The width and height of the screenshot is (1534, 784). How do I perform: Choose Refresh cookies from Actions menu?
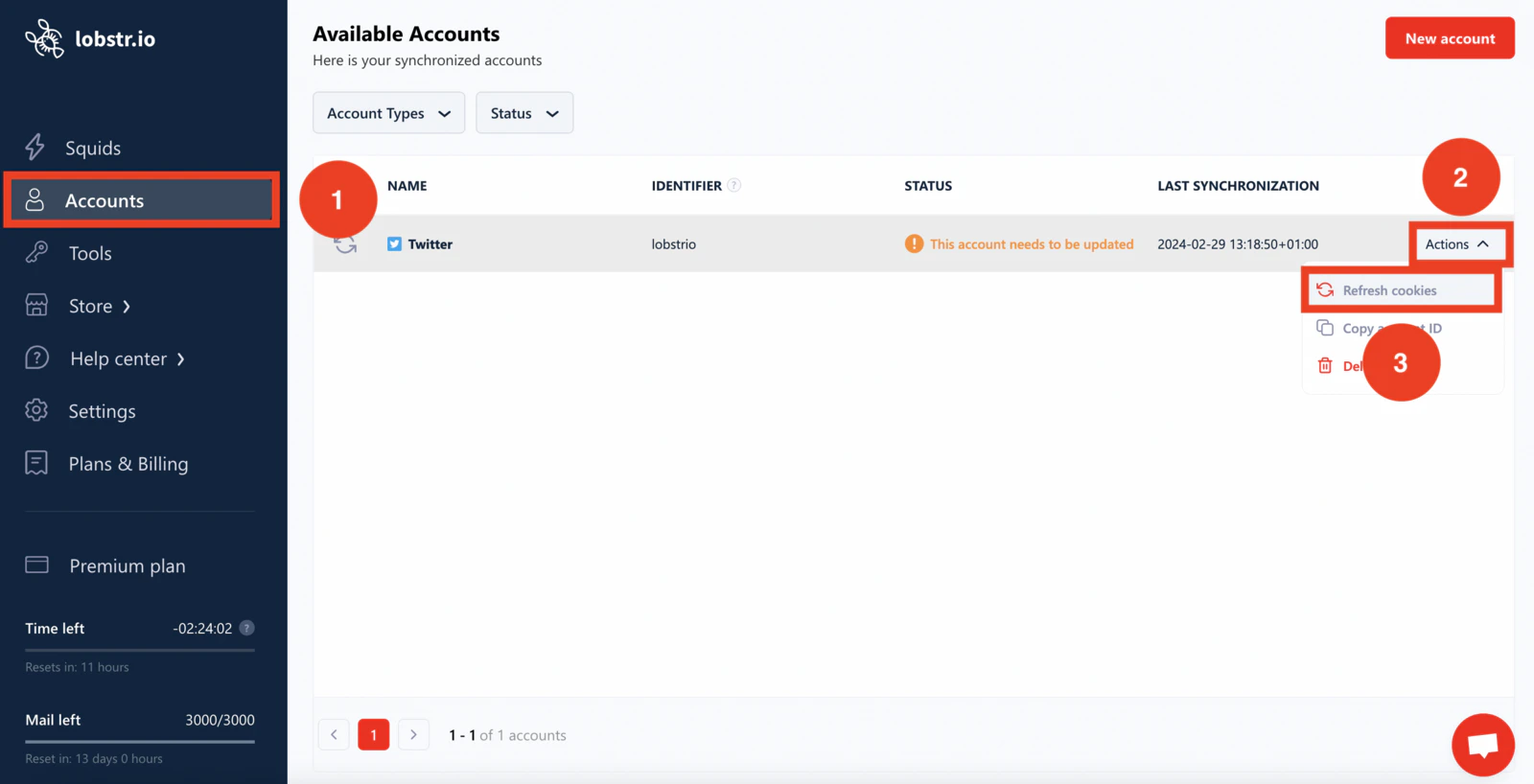pos(1402,290)
